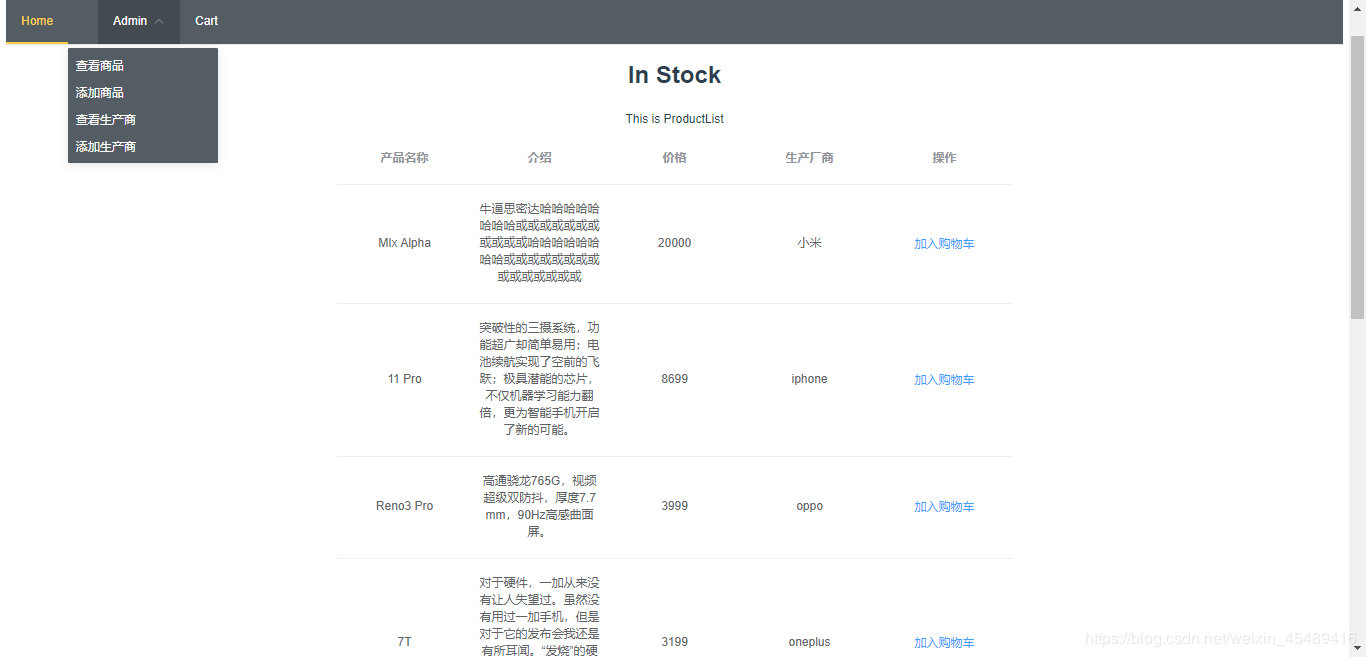
Task: Click the scrollbar down arrow
Action: point(1357,649)
